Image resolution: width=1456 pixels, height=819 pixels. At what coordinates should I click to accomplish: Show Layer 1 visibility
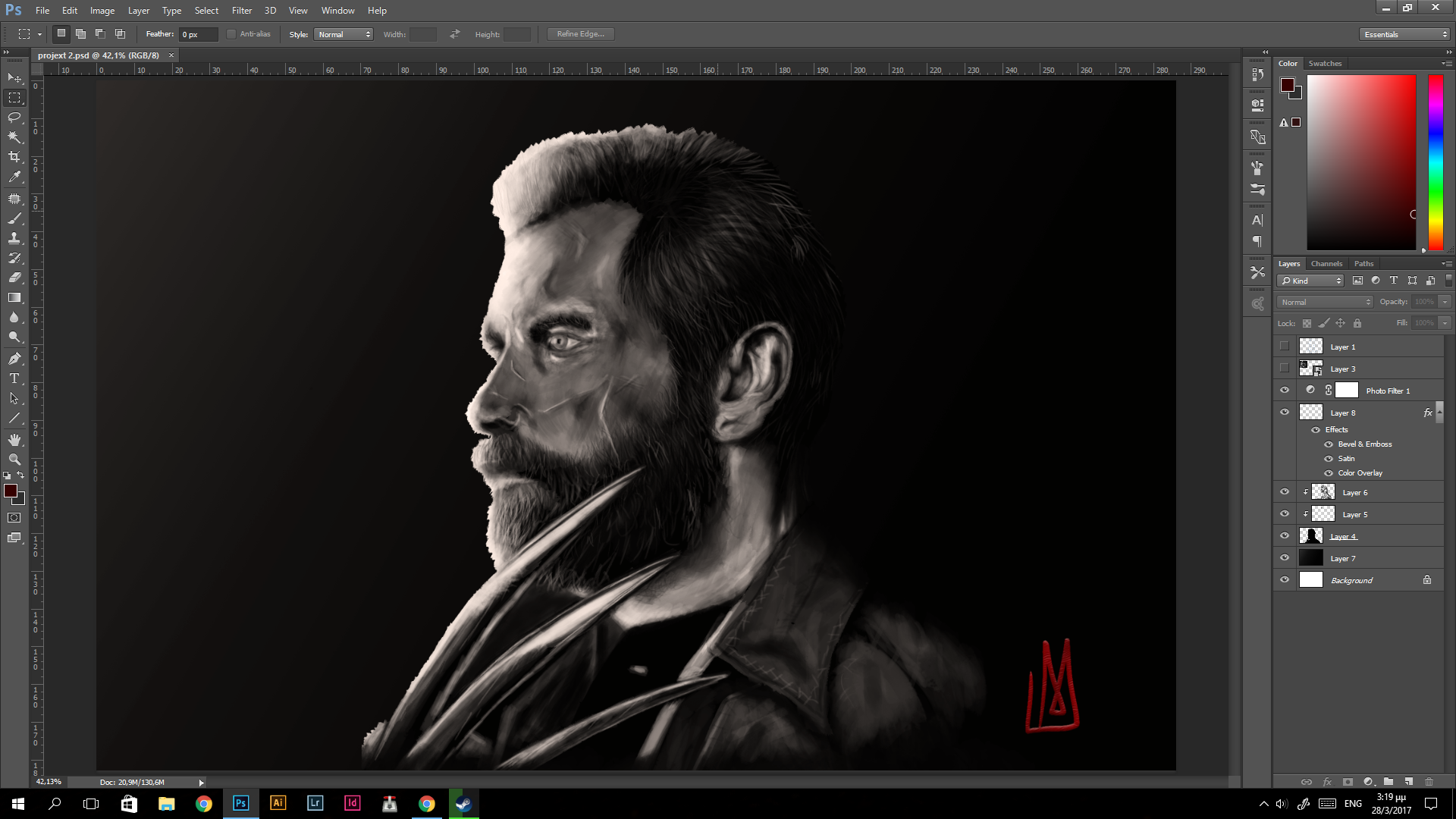[x=1284, y=347]
